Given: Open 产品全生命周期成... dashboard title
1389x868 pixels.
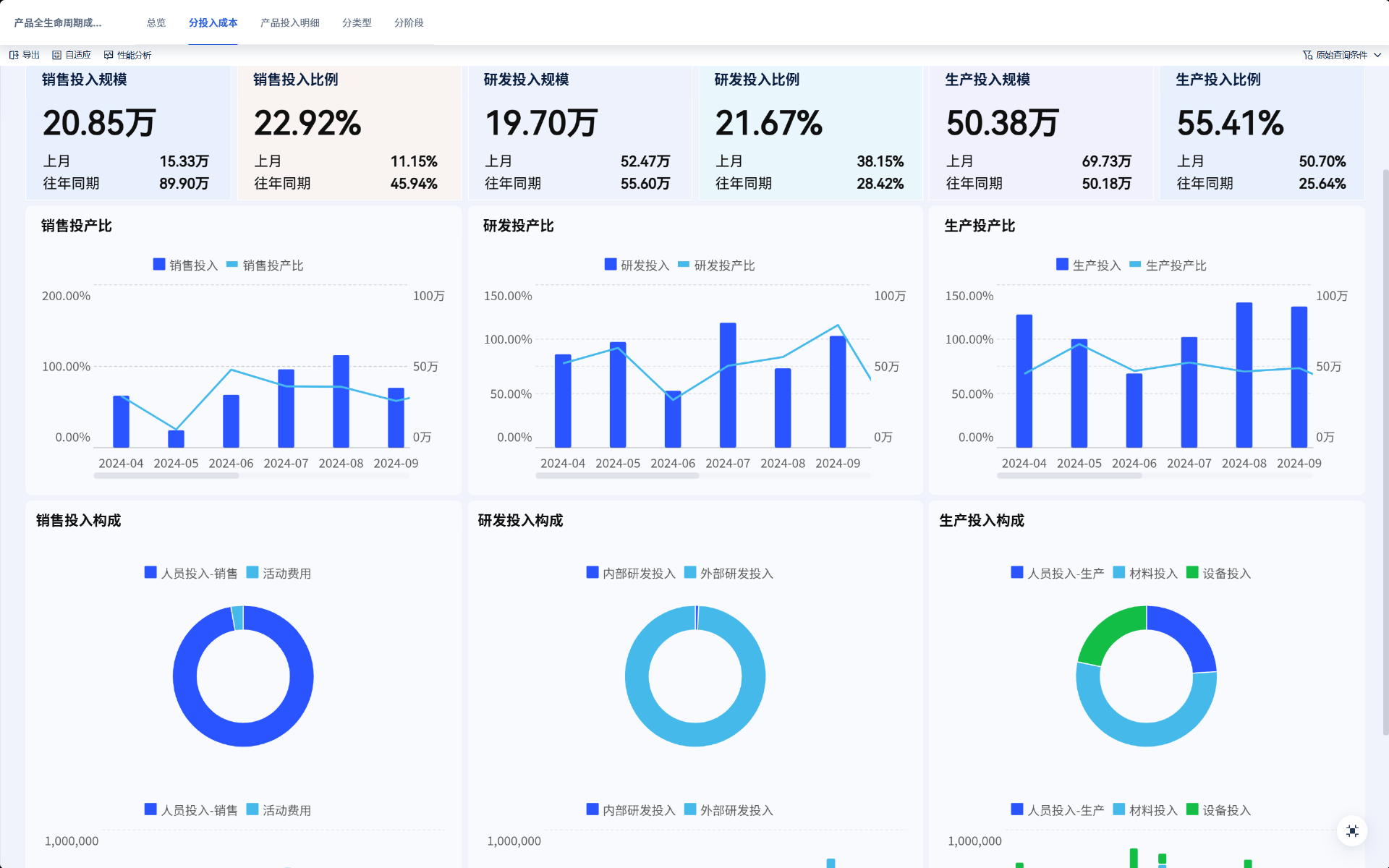Looking at the screenshot, I should tap(58, 23).
